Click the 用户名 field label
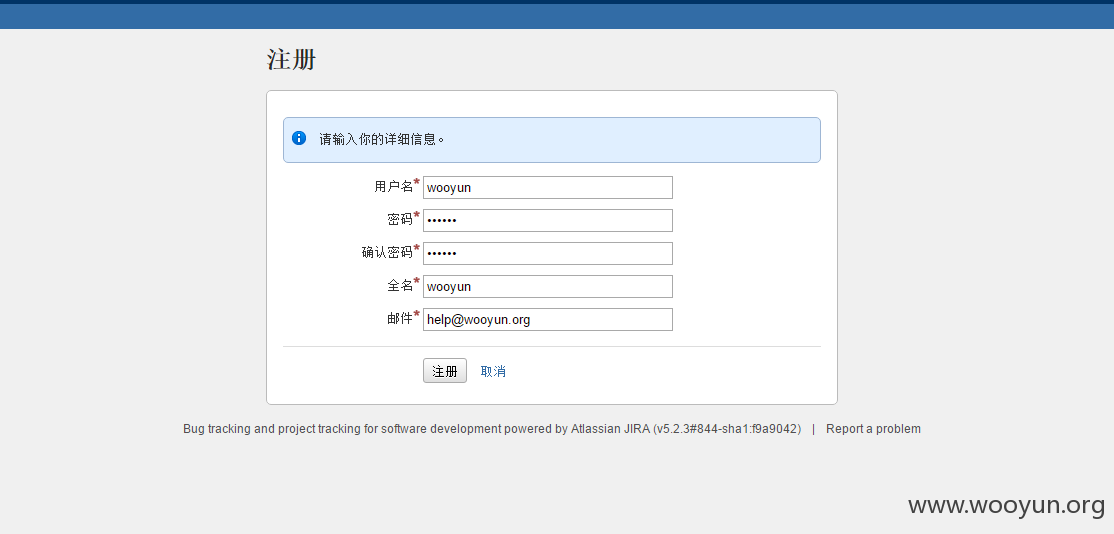This screenshot has width=1114, height=534. click(394, 187)
